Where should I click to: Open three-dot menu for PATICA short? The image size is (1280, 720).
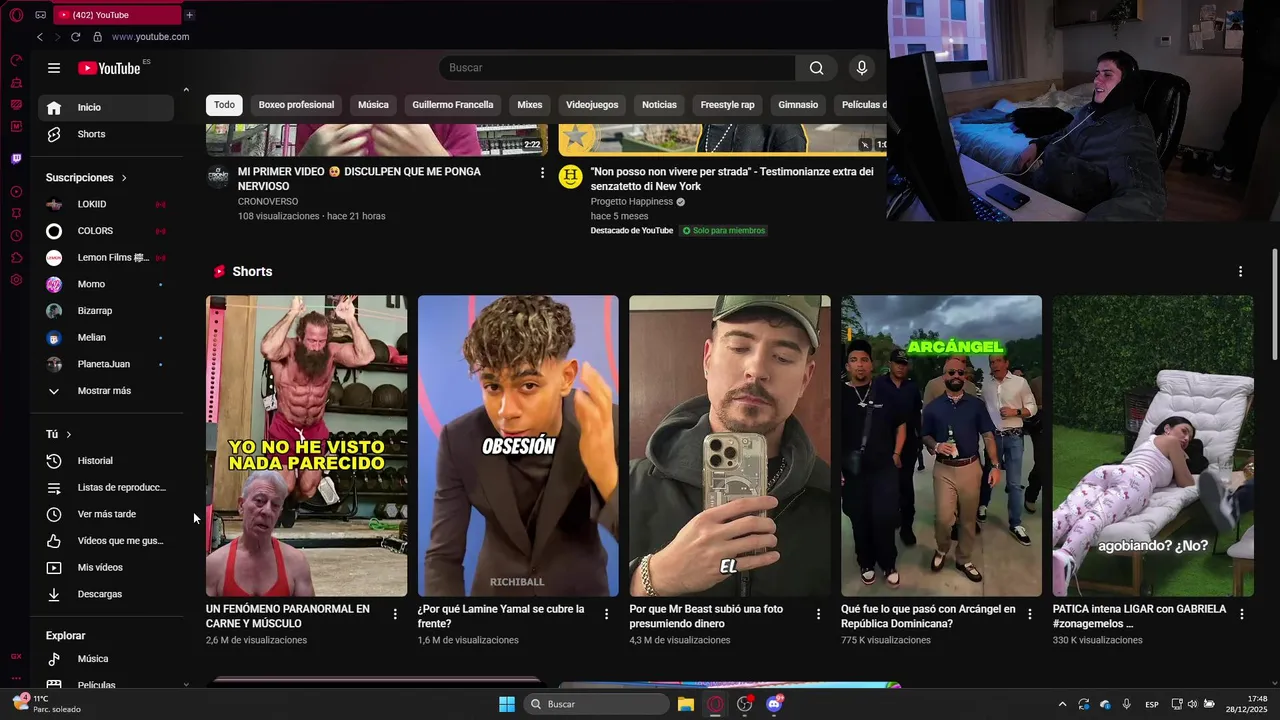click(x=1242, y=614)
